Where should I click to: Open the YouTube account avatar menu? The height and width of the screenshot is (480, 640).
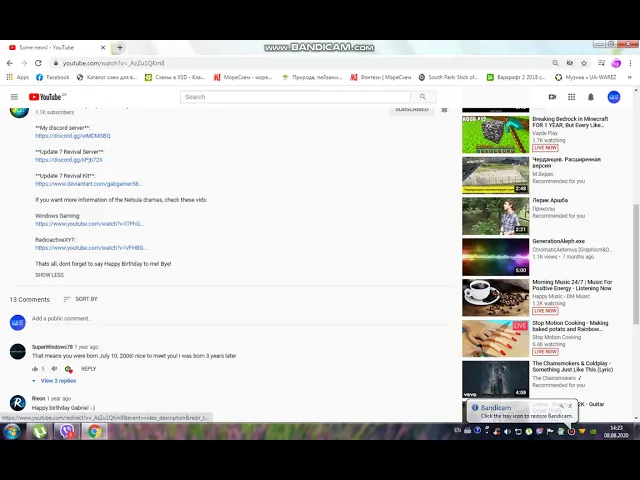coord(614,97)
